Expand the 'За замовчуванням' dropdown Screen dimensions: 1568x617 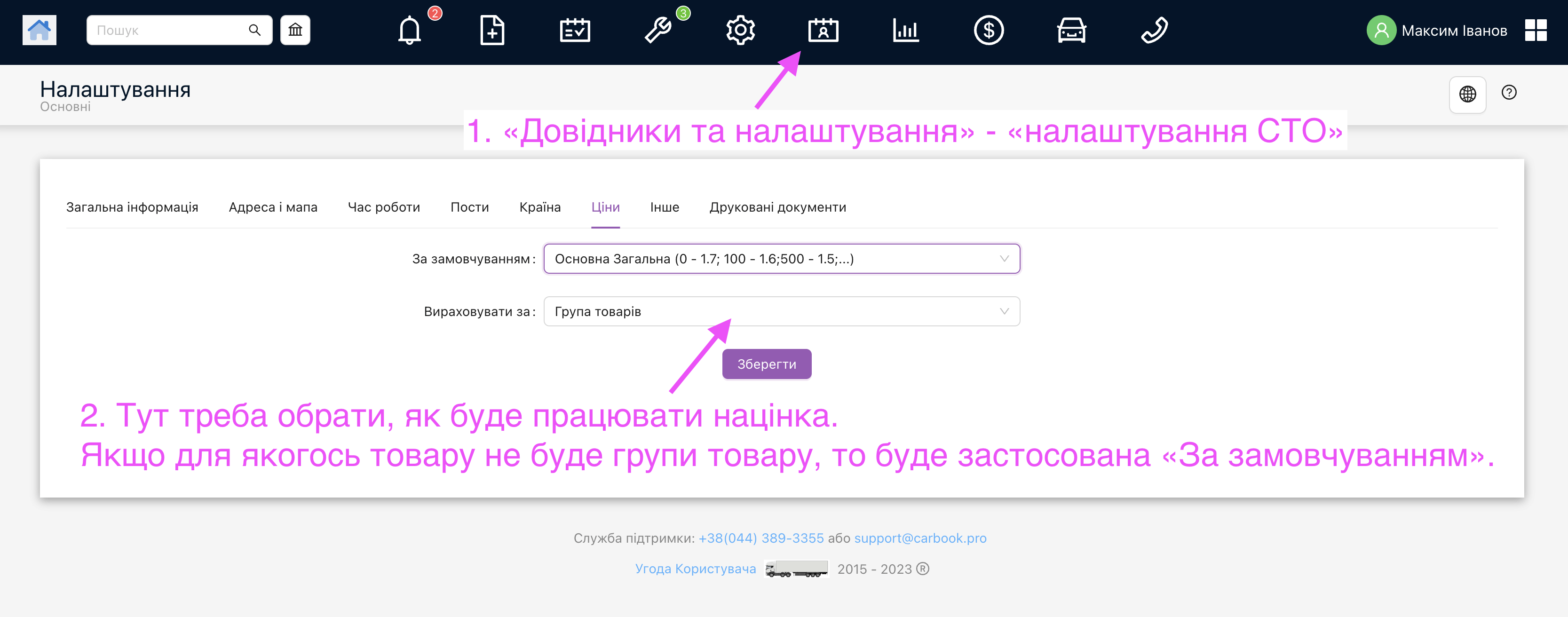pyautogui.click(x=781, y=259)
